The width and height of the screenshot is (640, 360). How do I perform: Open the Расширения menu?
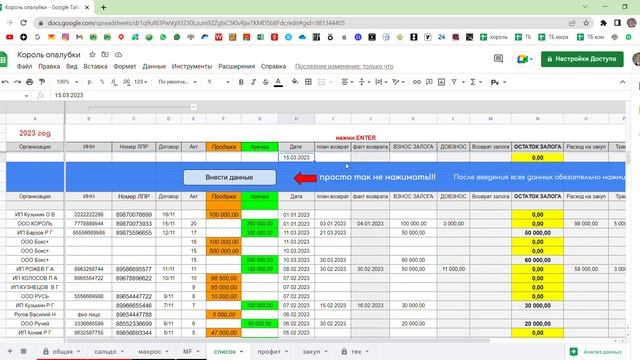pos(236,66)
